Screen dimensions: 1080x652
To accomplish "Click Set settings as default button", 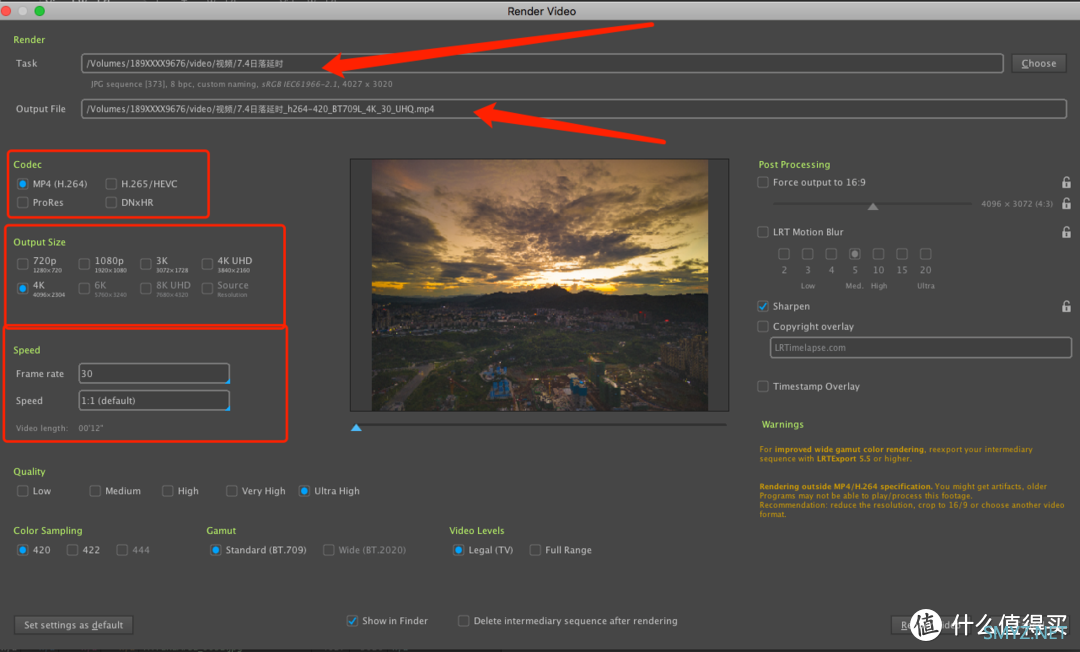I will point(74,625).
